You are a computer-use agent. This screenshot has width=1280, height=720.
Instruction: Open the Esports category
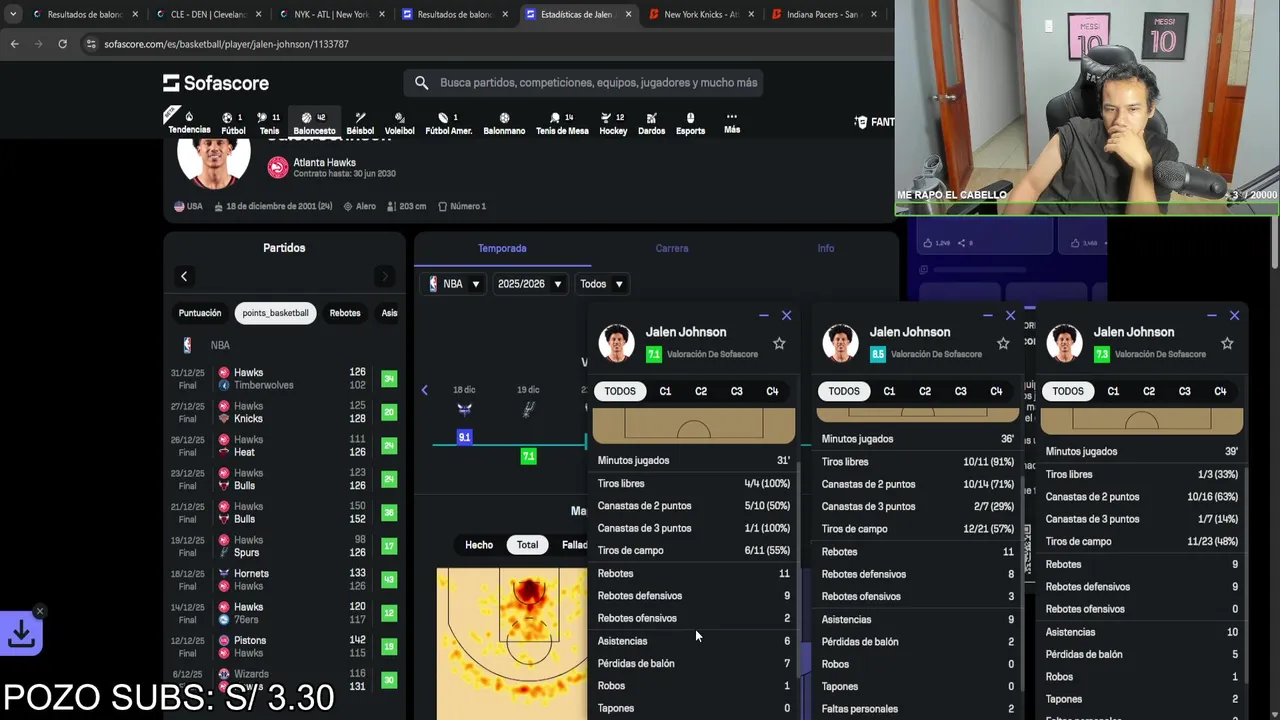(690, 123)
